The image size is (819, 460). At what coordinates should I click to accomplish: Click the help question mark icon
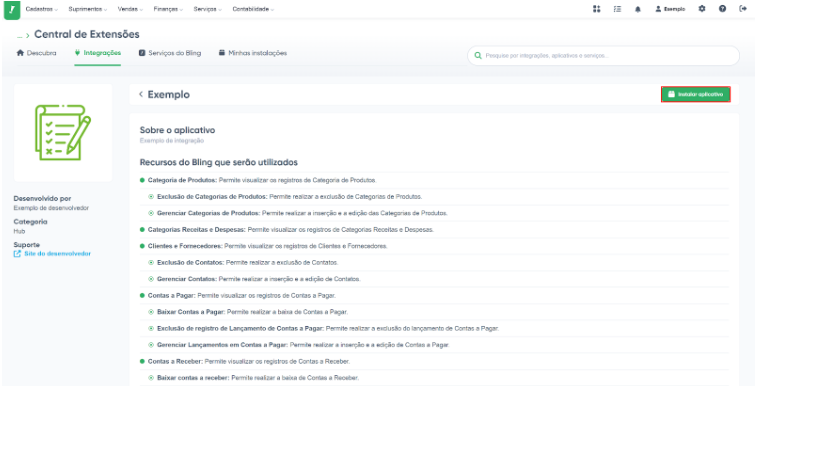tap(722, 9)
